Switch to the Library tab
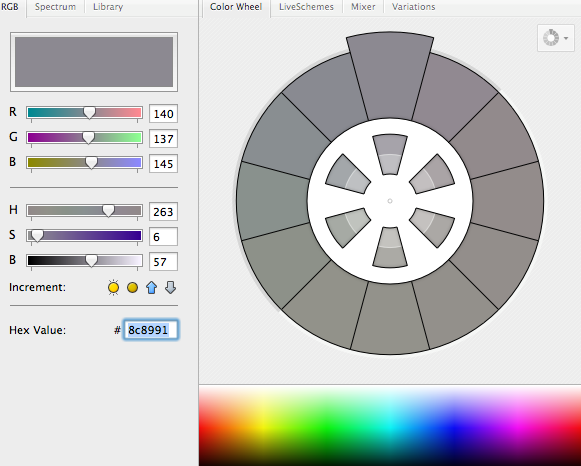 (108, 7)
